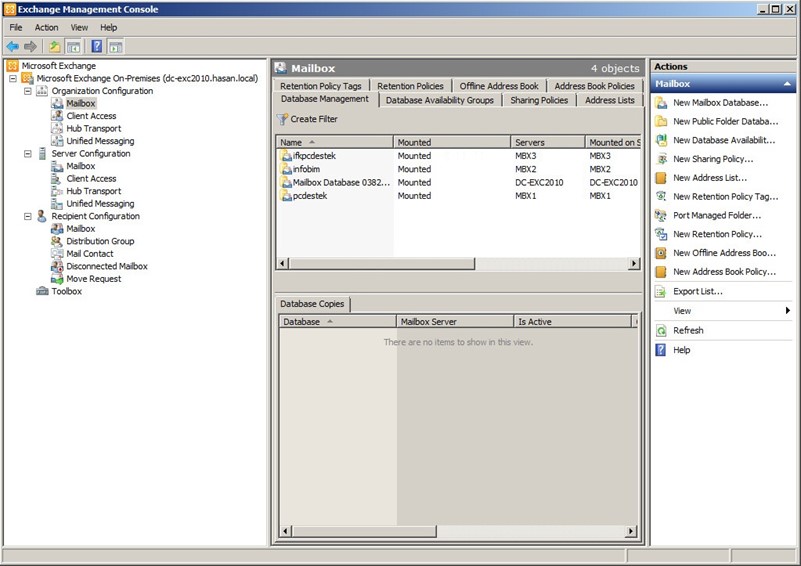Screen dimensions: 801x566
Task: Open the View menu
Action: [79, 28]
